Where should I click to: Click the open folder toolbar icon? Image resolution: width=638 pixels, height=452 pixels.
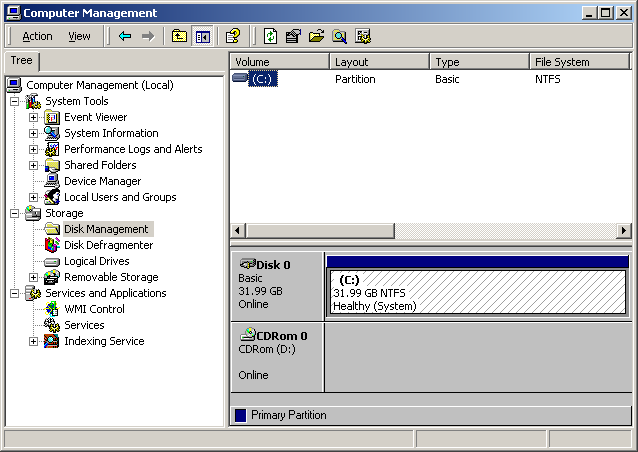coord(316,36)
